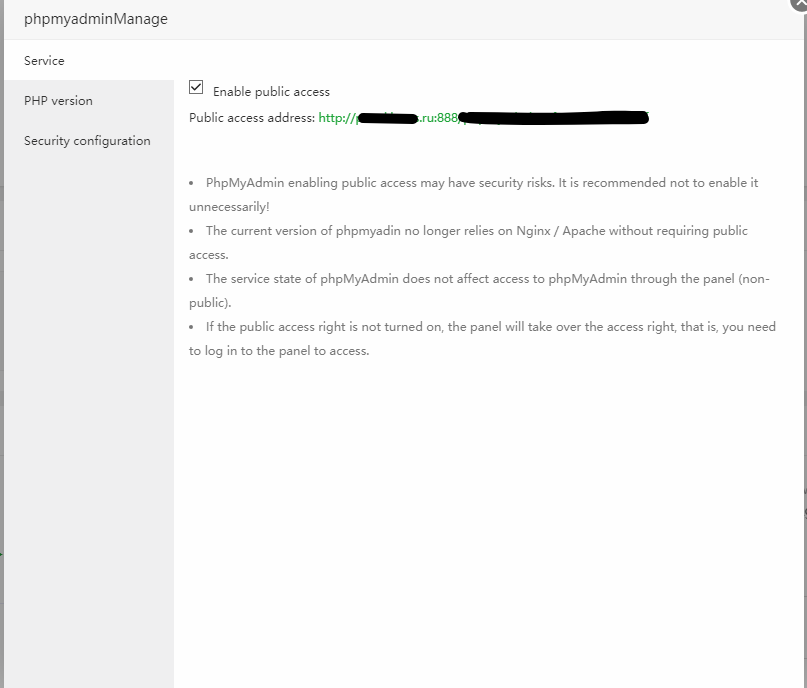Click the phpmyadminManage dialog title
Screen dimensions: 807x688
(96, 19)
